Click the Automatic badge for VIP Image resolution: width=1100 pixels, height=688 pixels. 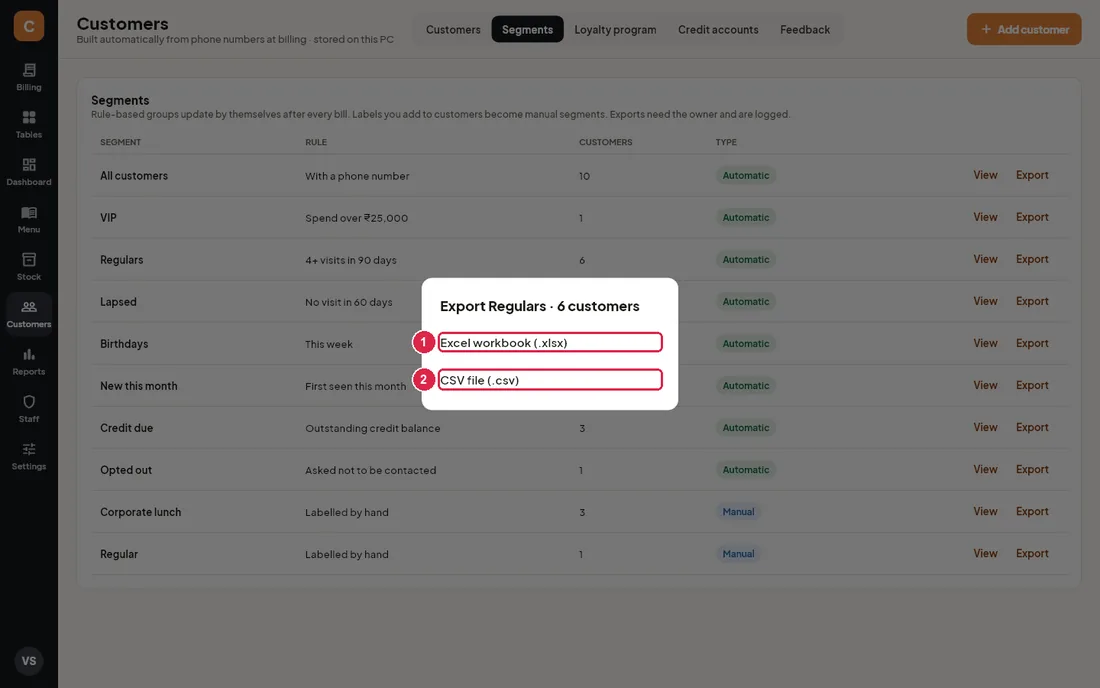pyautogui.click(x=746, y=217)
